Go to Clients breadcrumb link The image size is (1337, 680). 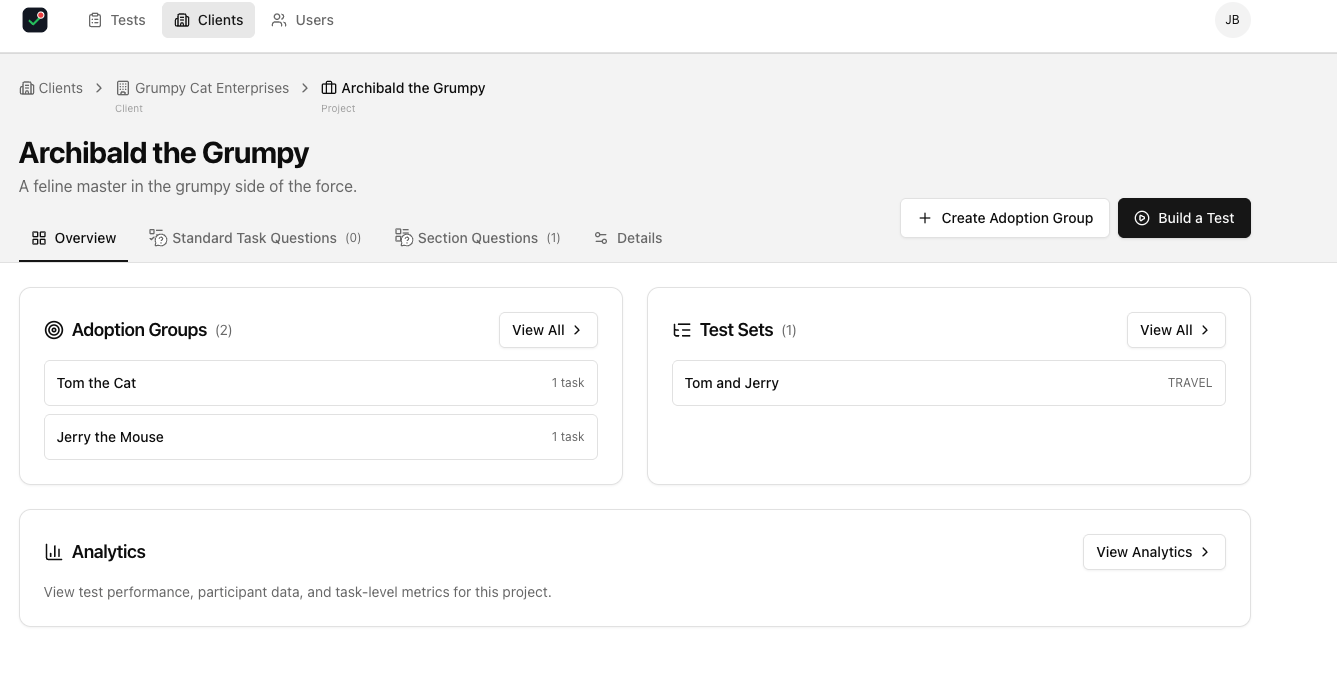(51, 88)
